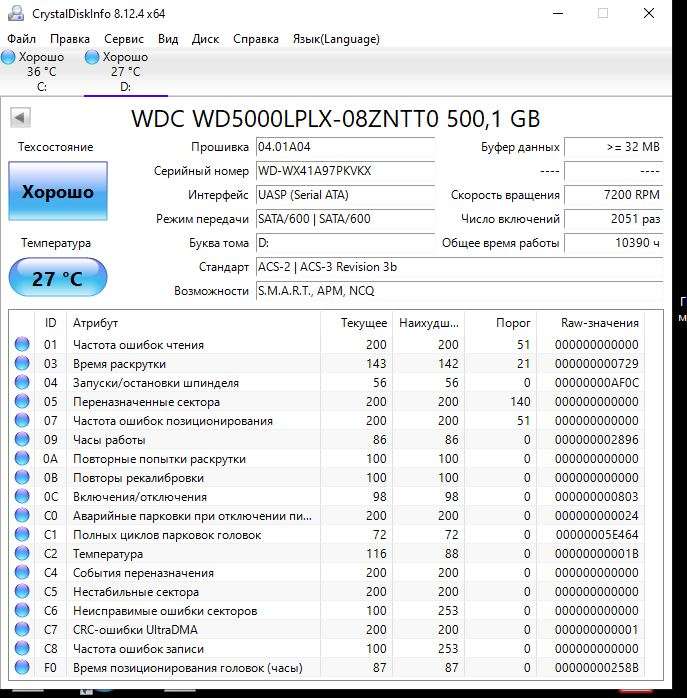Image resolution: width=687 pixels, height=698 pixels.
Task: Click the 27 °C temperature button
Action: [x=58, y=278]
